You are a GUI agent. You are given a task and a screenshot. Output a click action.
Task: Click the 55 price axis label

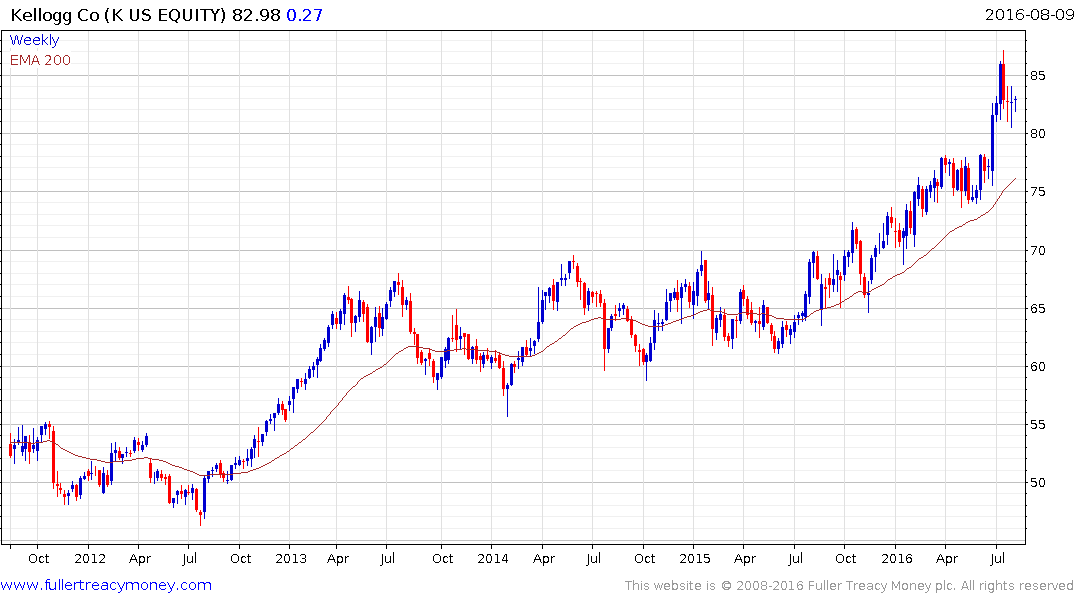1037,425
